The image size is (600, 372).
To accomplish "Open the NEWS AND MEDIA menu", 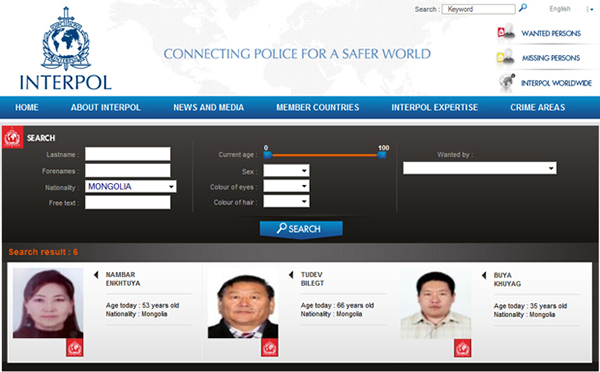I will (209, 108).
